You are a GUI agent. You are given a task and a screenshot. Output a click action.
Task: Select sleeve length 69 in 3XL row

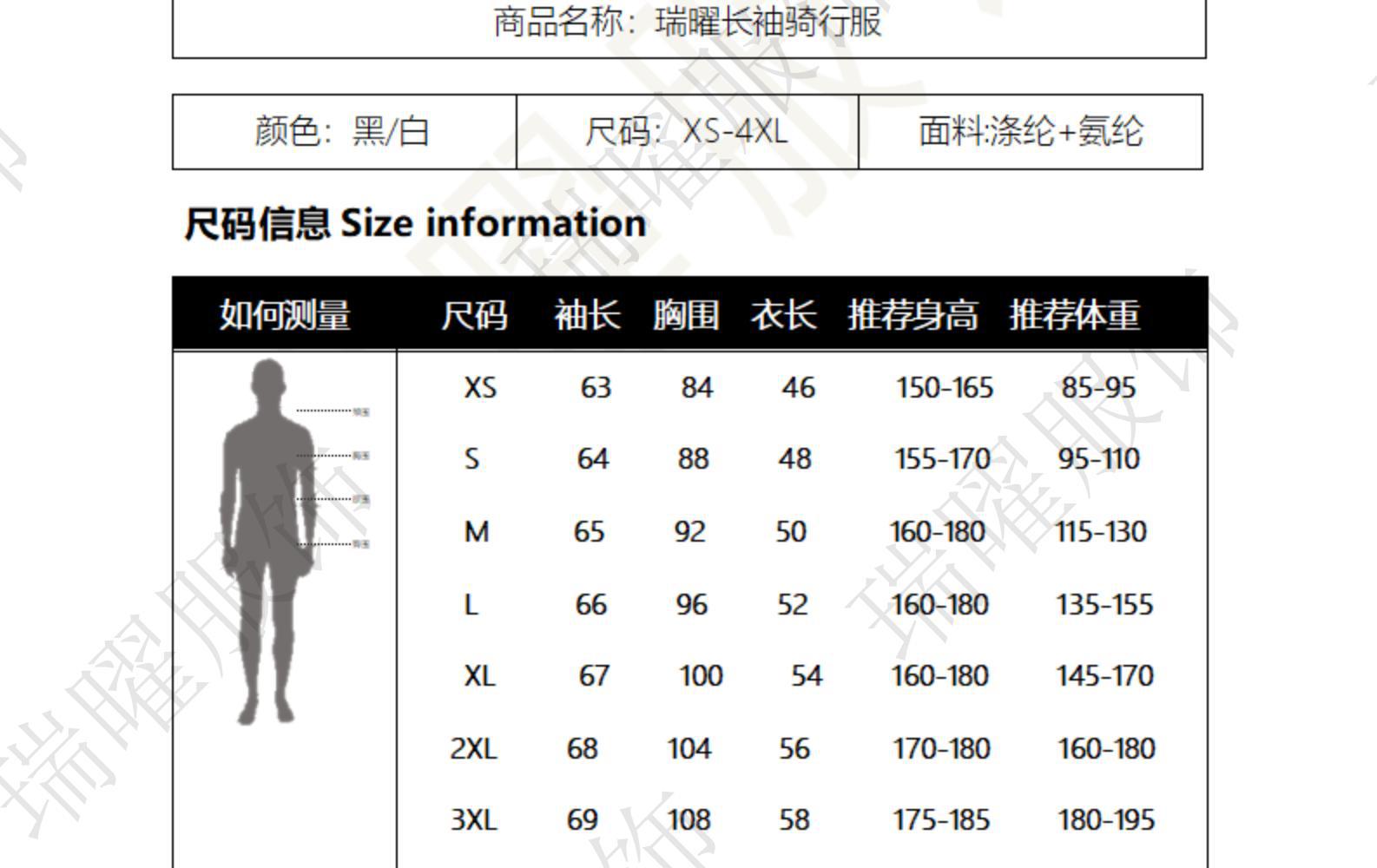582,819
